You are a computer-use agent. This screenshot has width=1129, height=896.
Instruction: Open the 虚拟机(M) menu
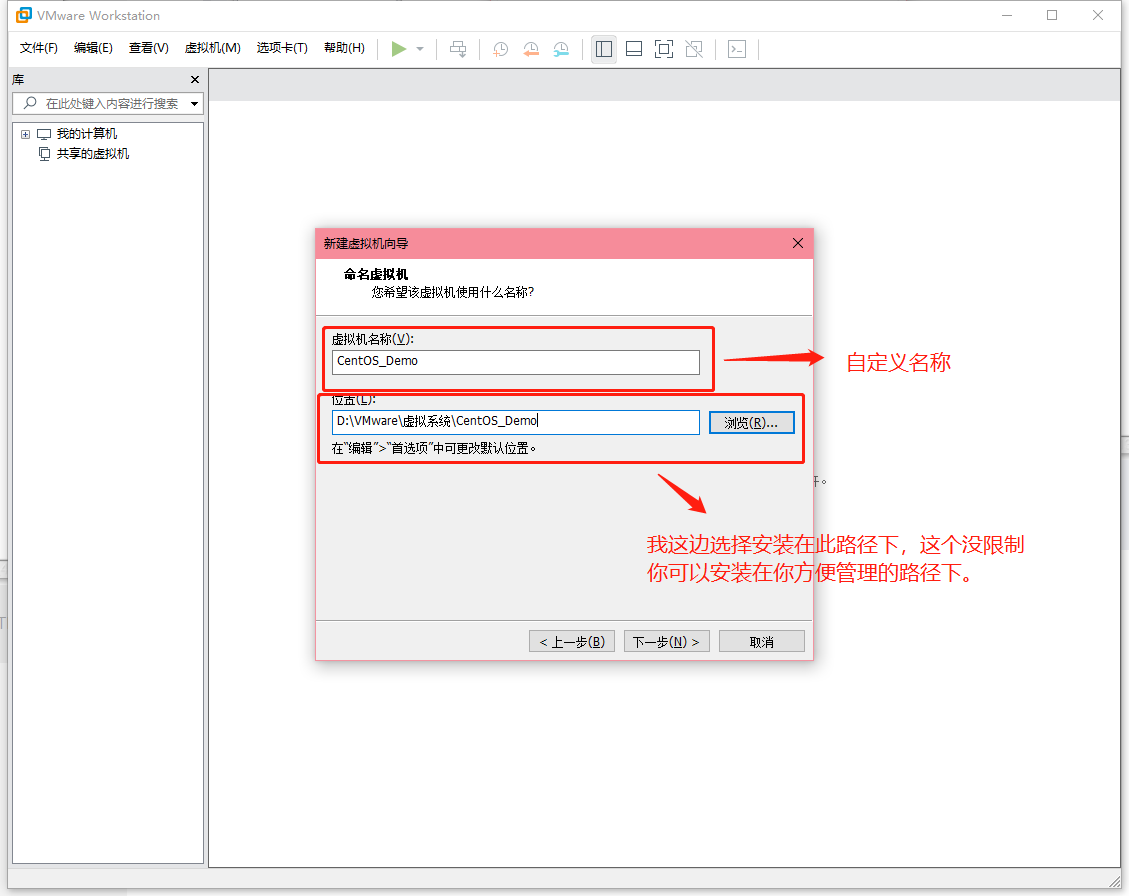212,48
